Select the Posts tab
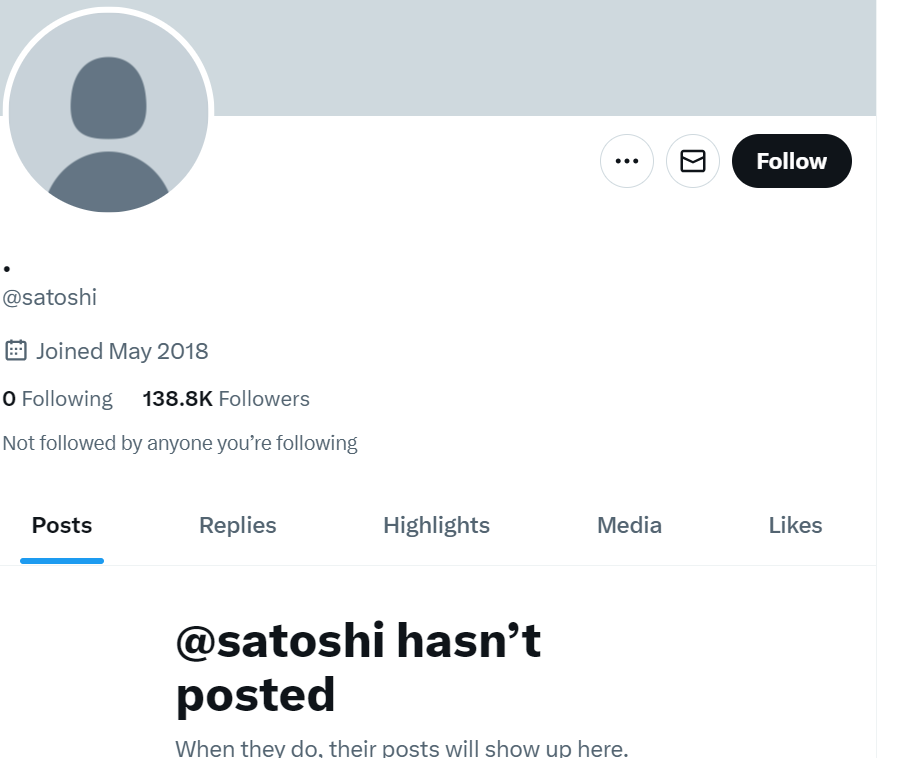This screenshot has height=758, width=898. 62,525
